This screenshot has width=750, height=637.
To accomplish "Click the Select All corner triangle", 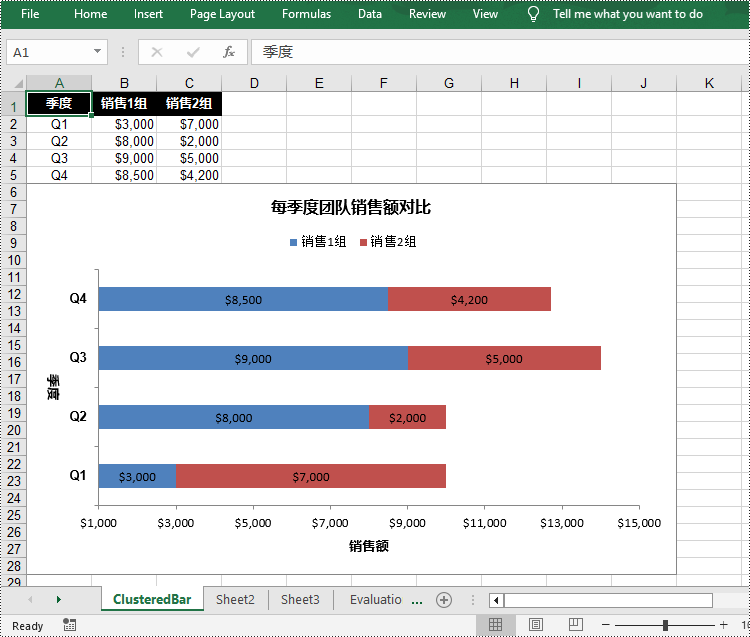I will click(18, 83).
